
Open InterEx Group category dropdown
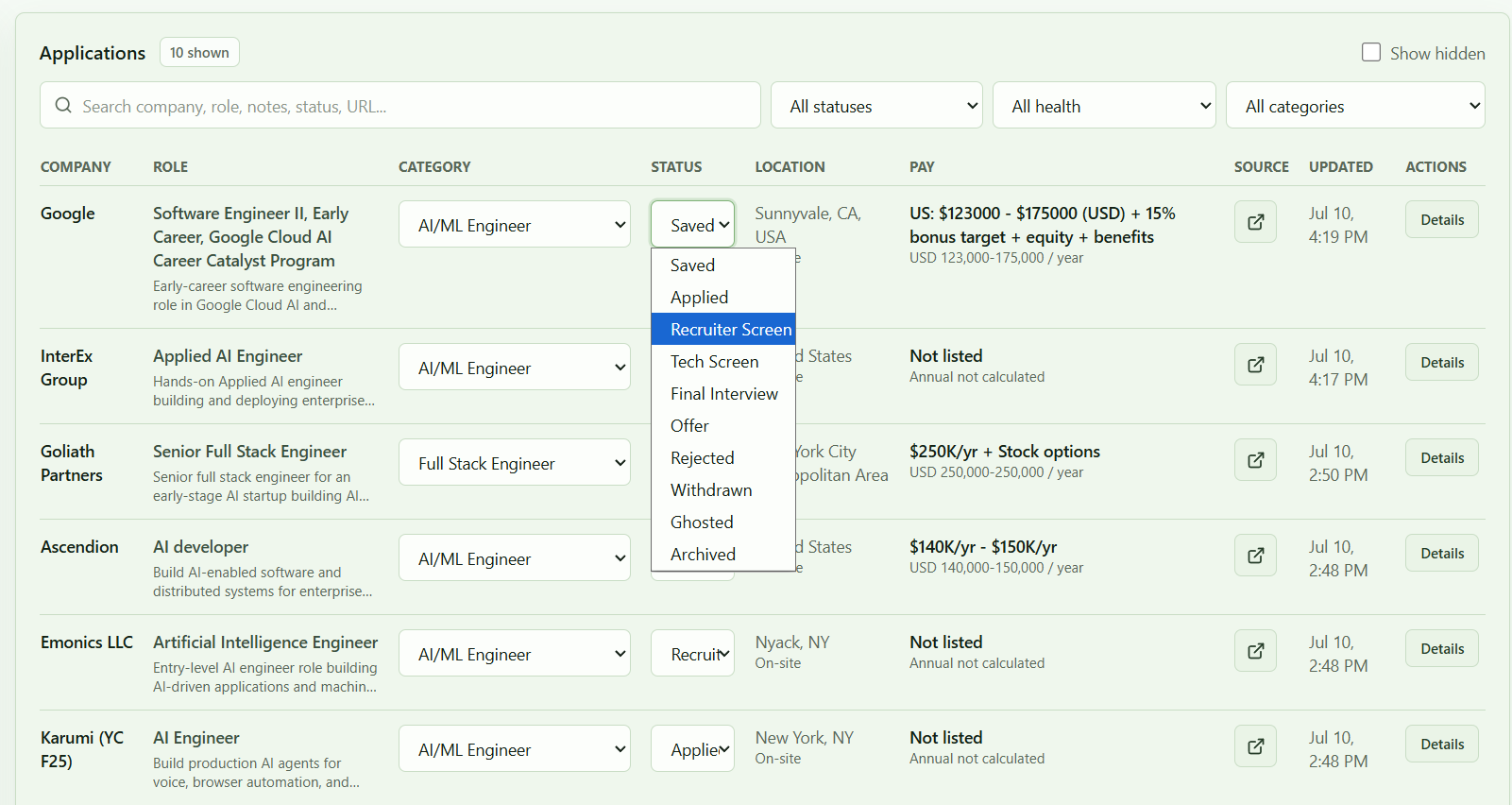(515, 367)
